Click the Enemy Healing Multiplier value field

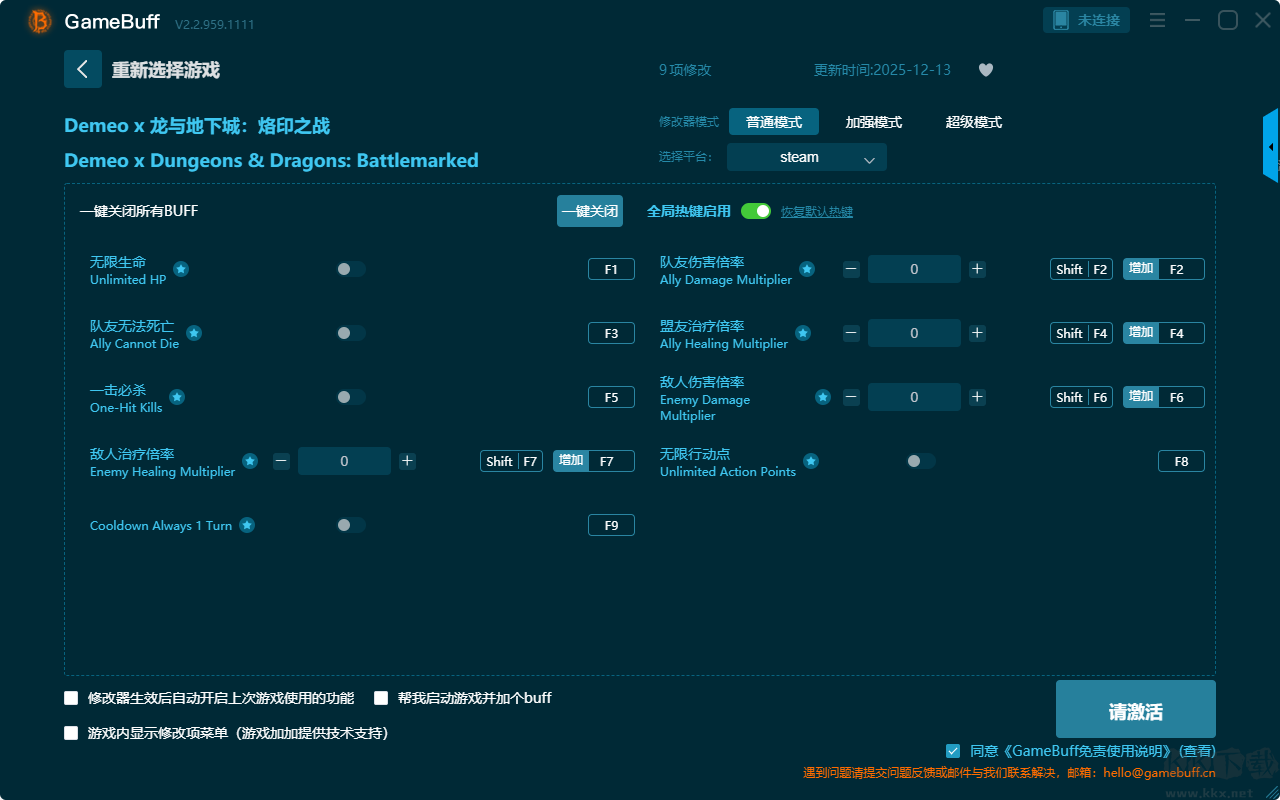344,461
